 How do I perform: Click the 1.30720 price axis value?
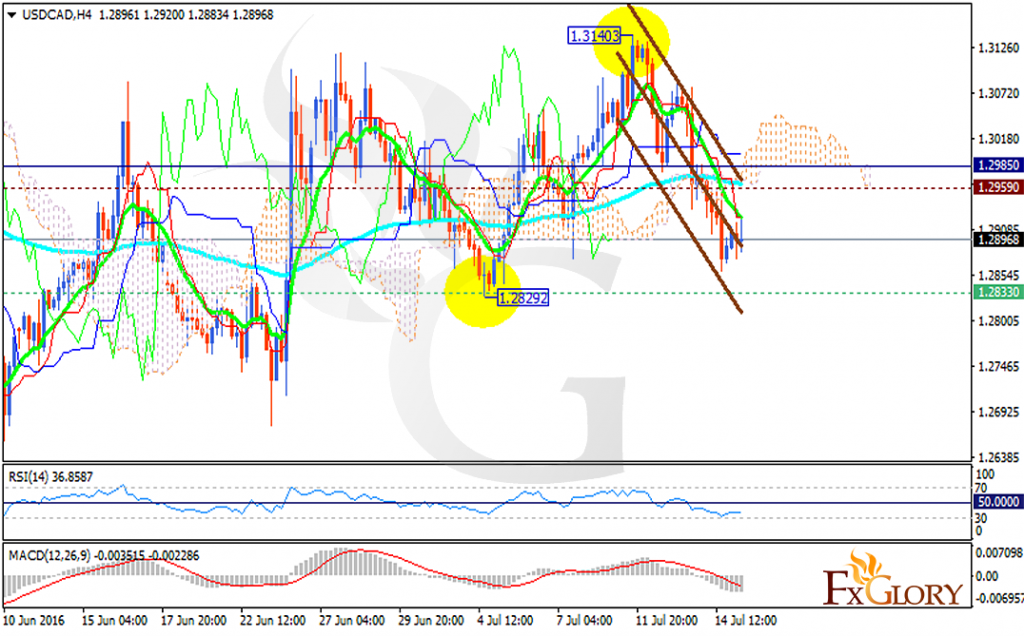(x=997, y=94)
